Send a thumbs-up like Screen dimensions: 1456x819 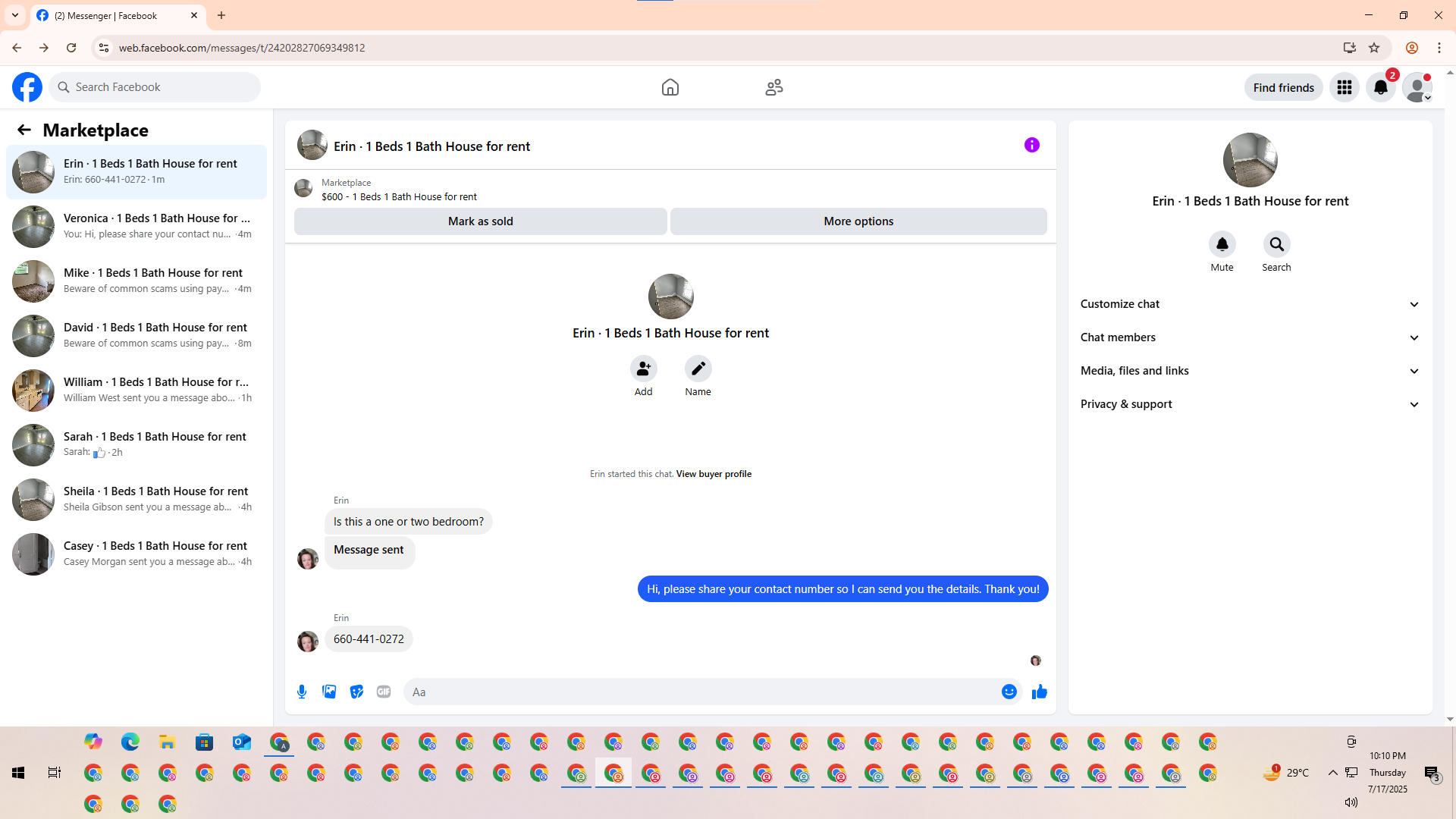(x=1040, y=692)
